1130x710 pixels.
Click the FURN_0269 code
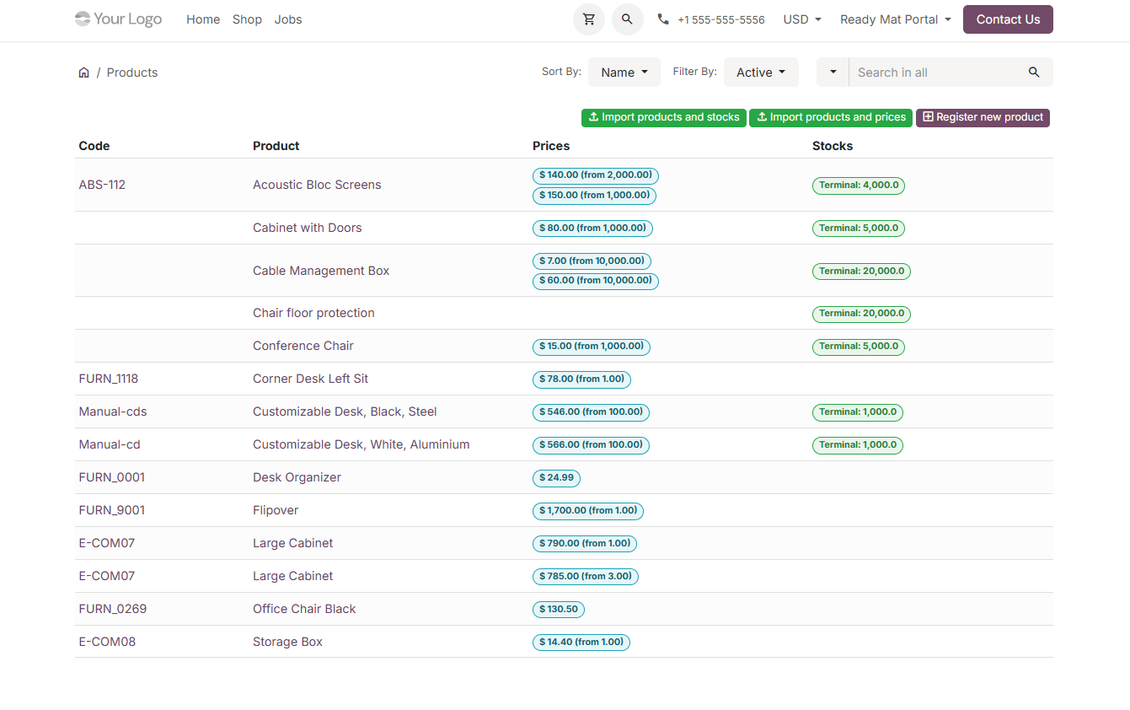click(x=112, y=609)
